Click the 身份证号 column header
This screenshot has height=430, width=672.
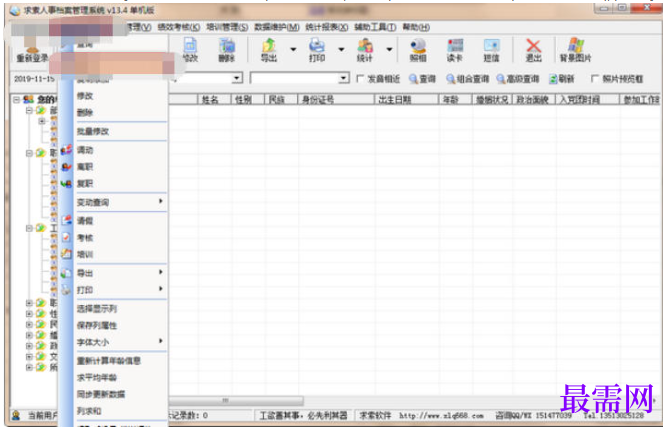[x=336, y=99]
